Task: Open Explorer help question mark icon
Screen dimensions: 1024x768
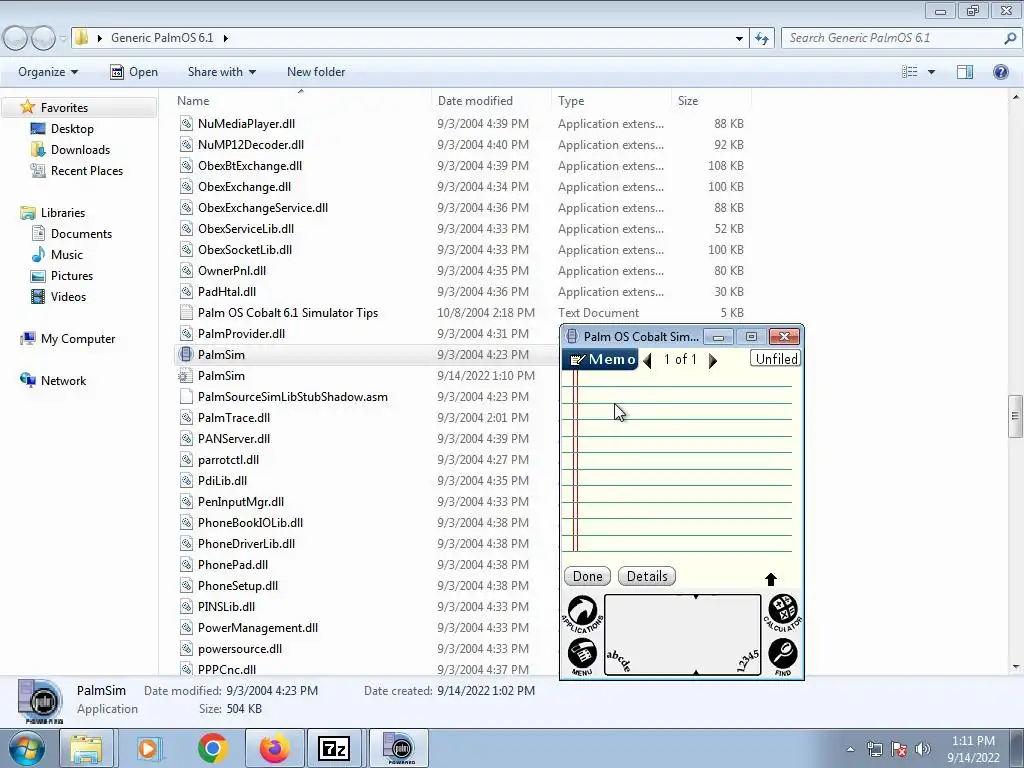Action: tap(1000, 72)
